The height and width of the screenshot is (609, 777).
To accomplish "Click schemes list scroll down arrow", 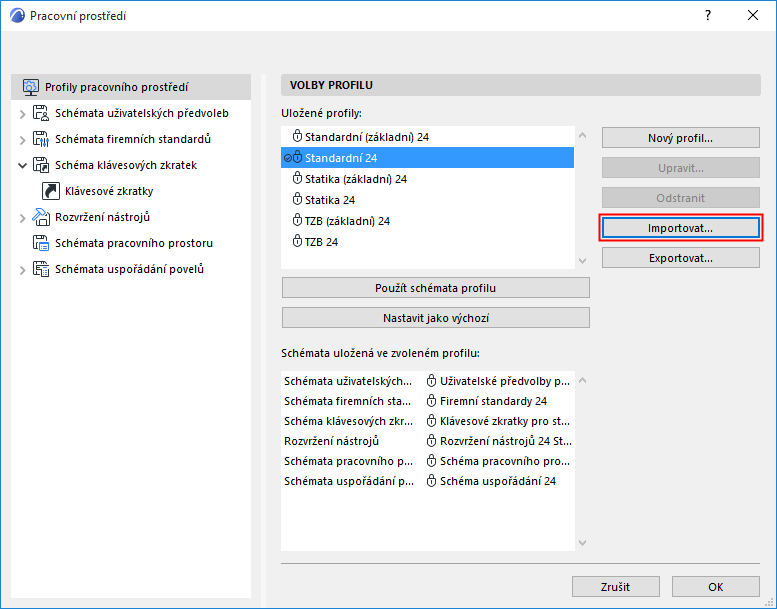I will [x=583, y=543].
